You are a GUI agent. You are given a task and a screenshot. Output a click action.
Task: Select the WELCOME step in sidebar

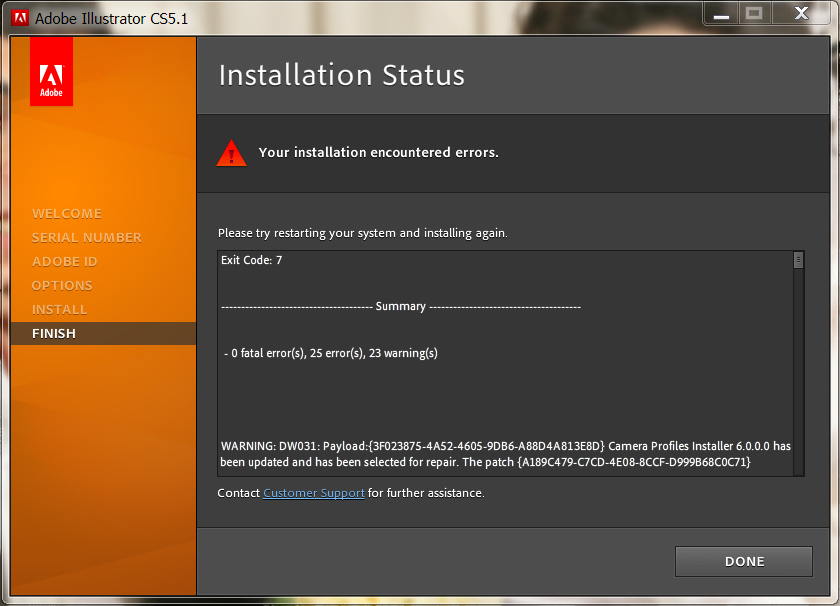(x=67, y=214)
